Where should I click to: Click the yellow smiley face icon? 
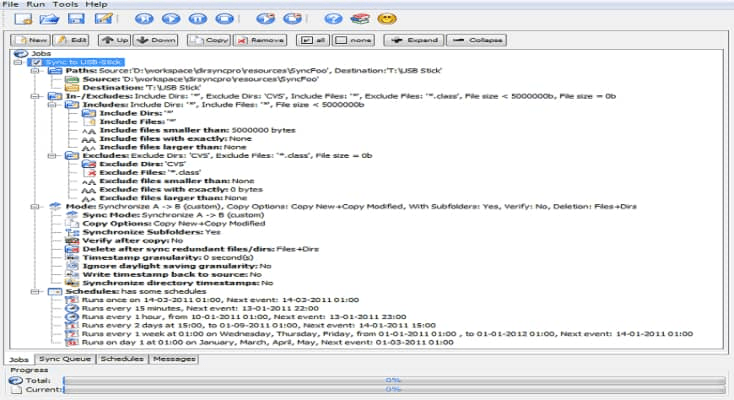point(387,19)
